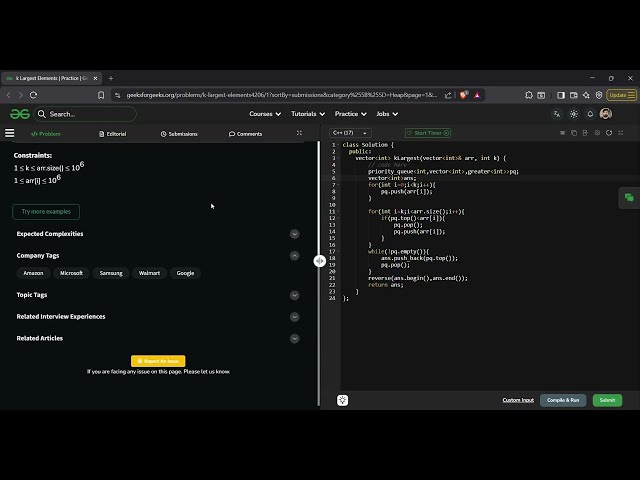This screenshot has width=640, height=480.
Task: Expand Related Interview Experiences section
Action: click(x=294, y=317)
